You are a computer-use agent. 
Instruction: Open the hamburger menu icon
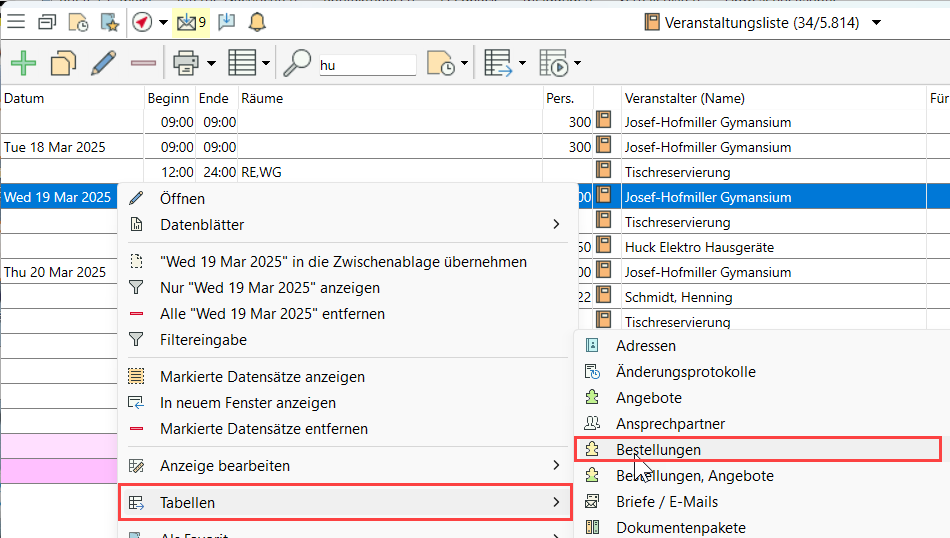click(x=16, y=21)
